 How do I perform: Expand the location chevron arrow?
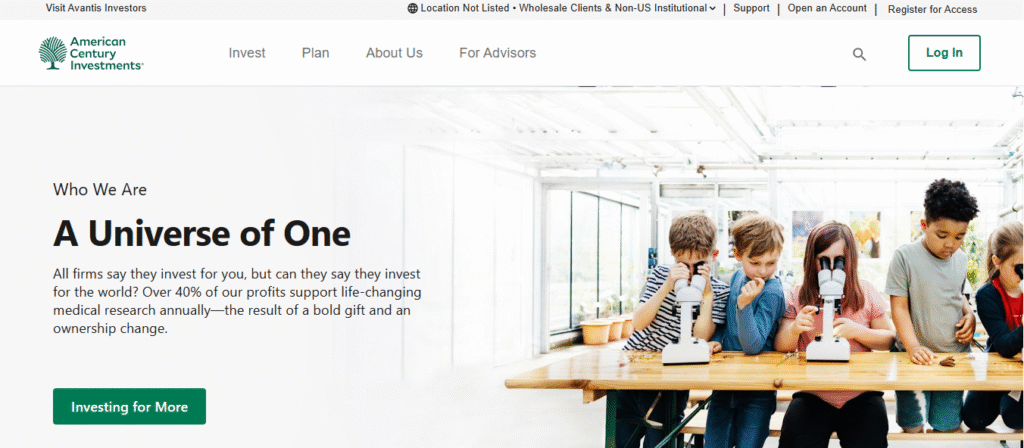coord(712,8)
